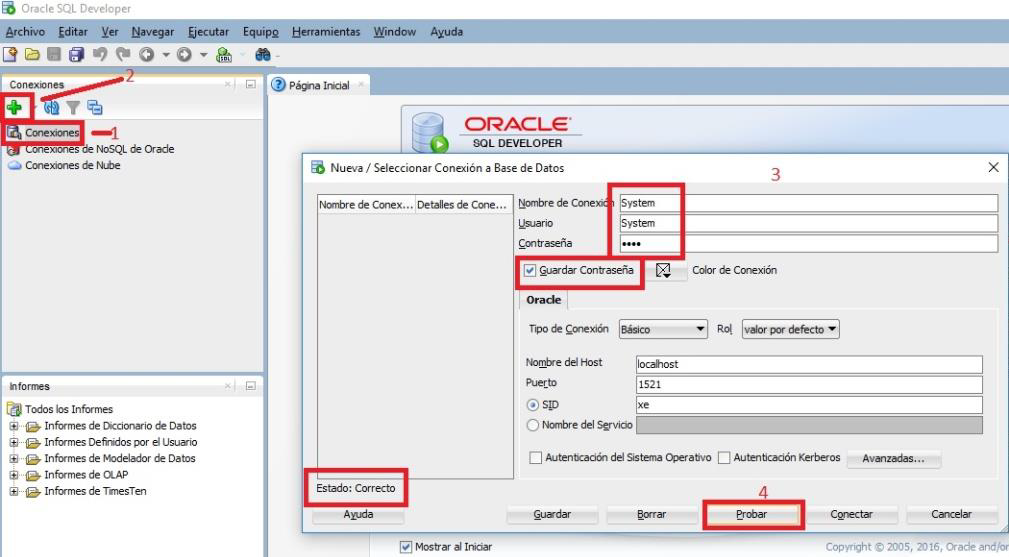Click the Avanzadas... button
The image size is (1009, 557).
[x=894, y=459]
